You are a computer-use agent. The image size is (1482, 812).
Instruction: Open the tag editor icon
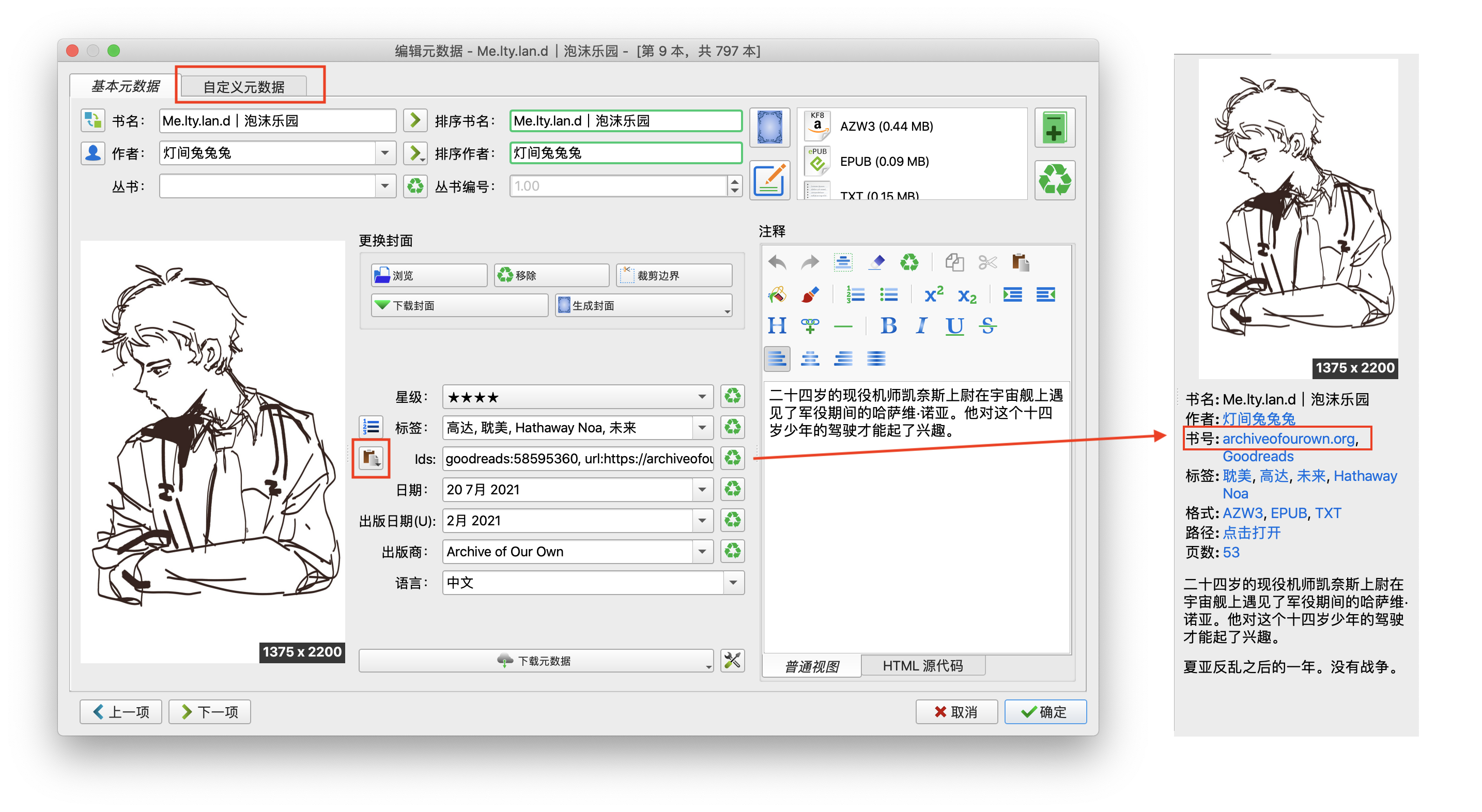coord(371,427)
